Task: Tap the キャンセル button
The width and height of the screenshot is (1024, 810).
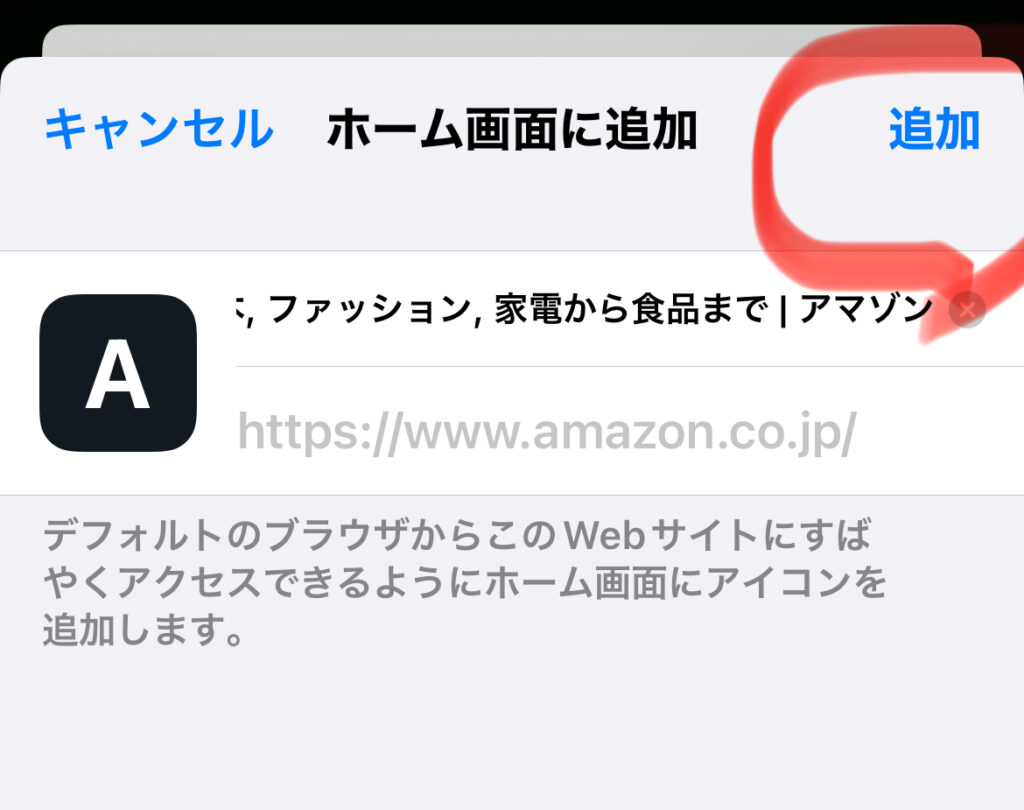Action: (x=159, y=129)
